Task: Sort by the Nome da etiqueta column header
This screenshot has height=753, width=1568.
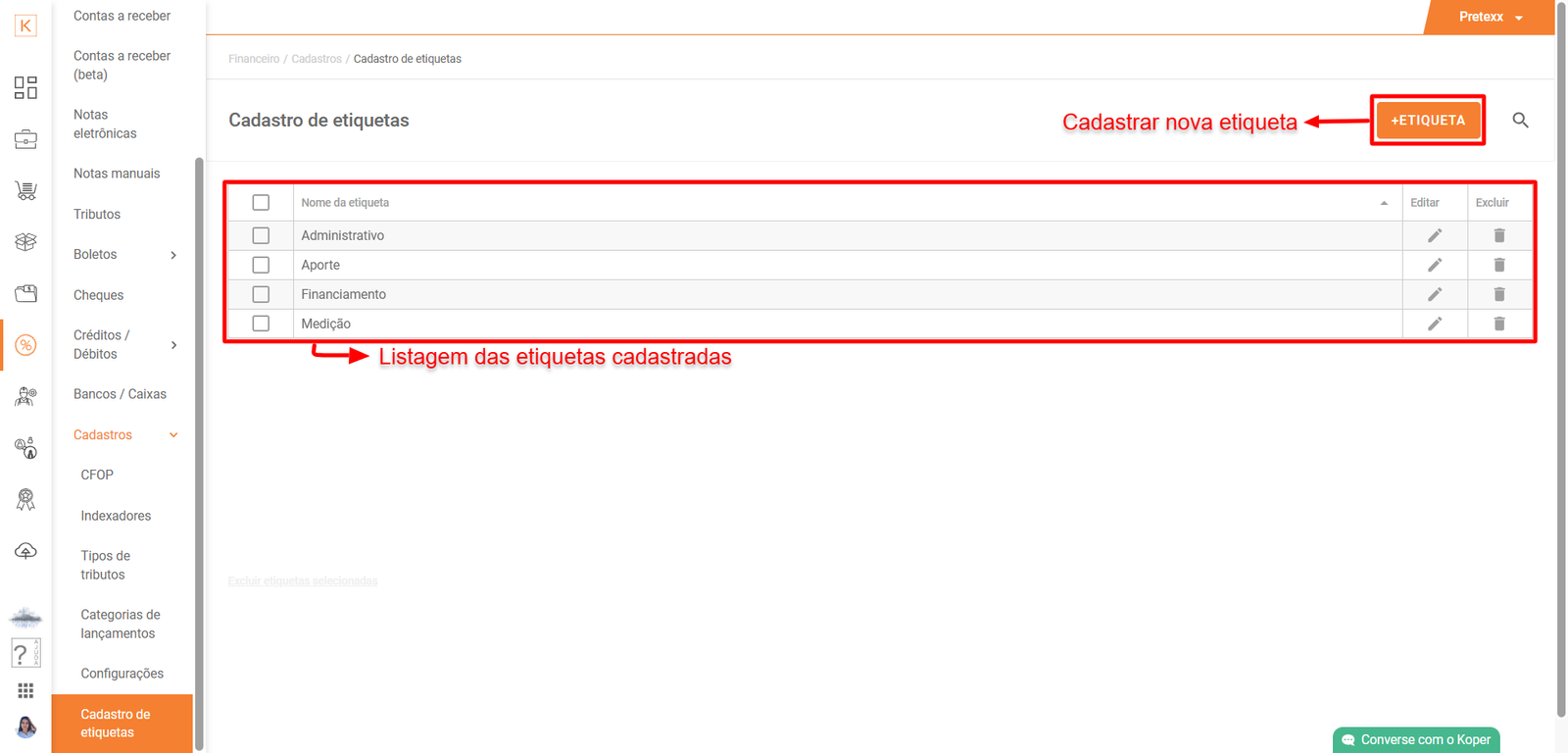Action: point(345,203)
